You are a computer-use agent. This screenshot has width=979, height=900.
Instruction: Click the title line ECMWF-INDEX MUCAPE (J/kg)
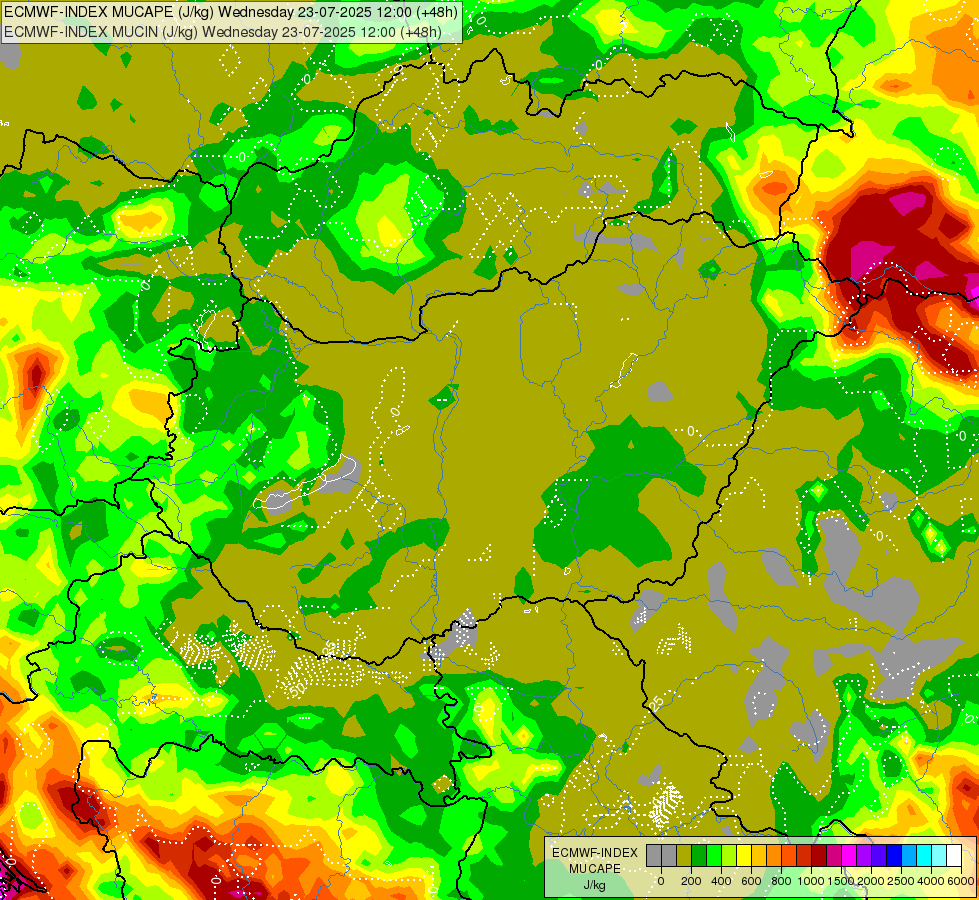pos(231,12)
